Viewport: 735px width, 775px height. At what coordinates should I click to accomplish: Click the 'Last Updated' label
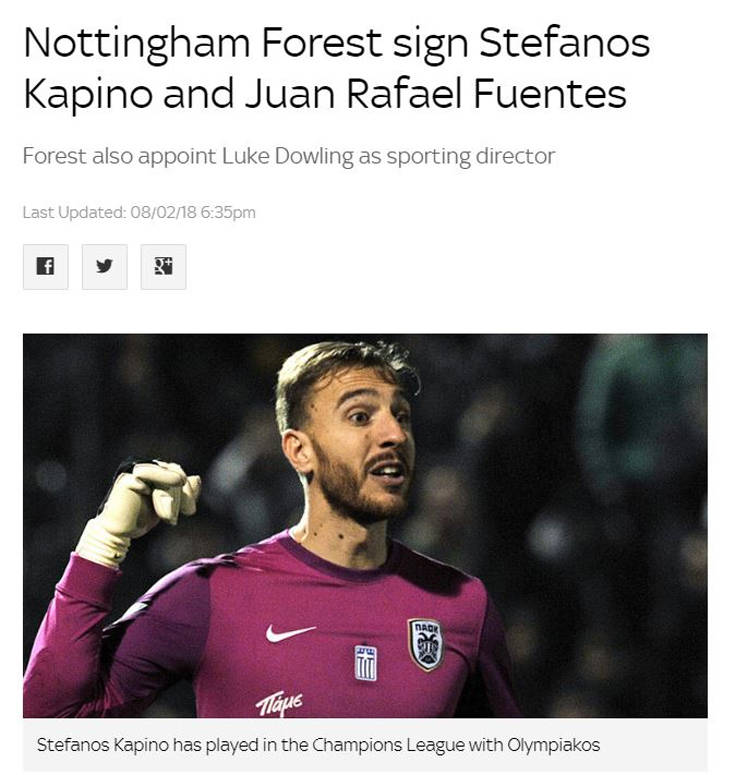pos(74,213)
